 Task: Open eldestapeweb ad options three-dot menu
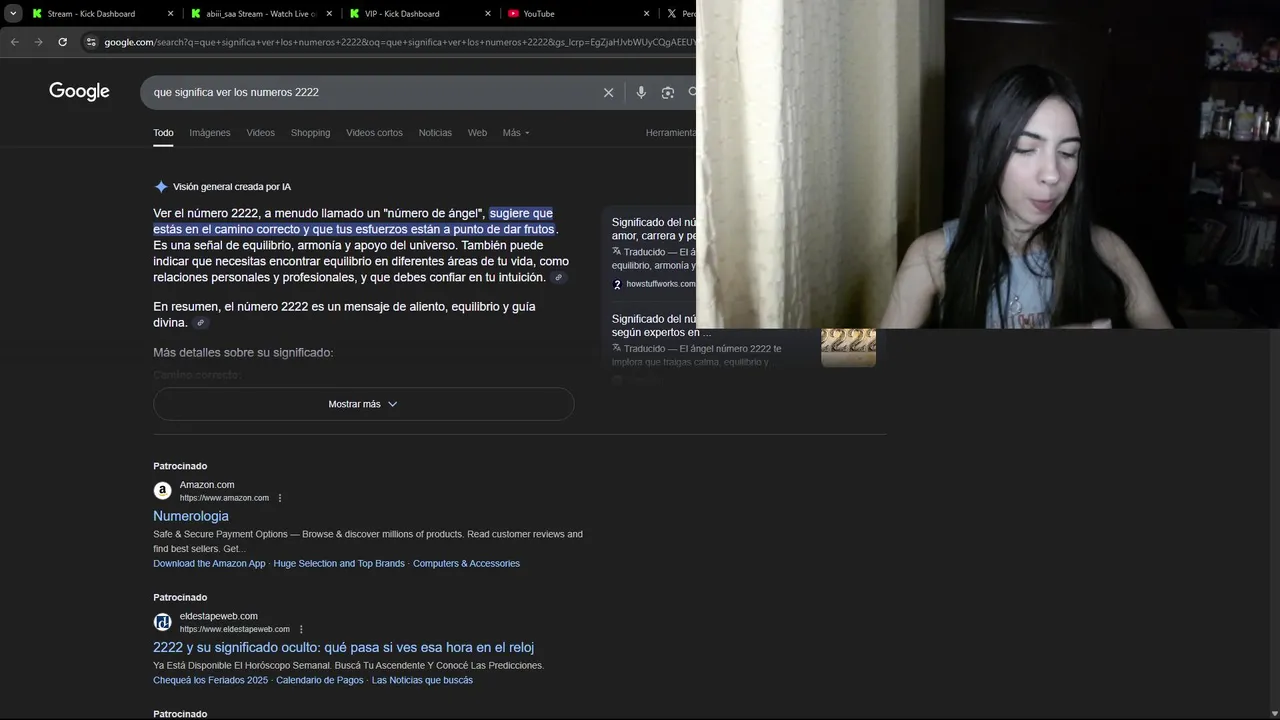point(301,629)
